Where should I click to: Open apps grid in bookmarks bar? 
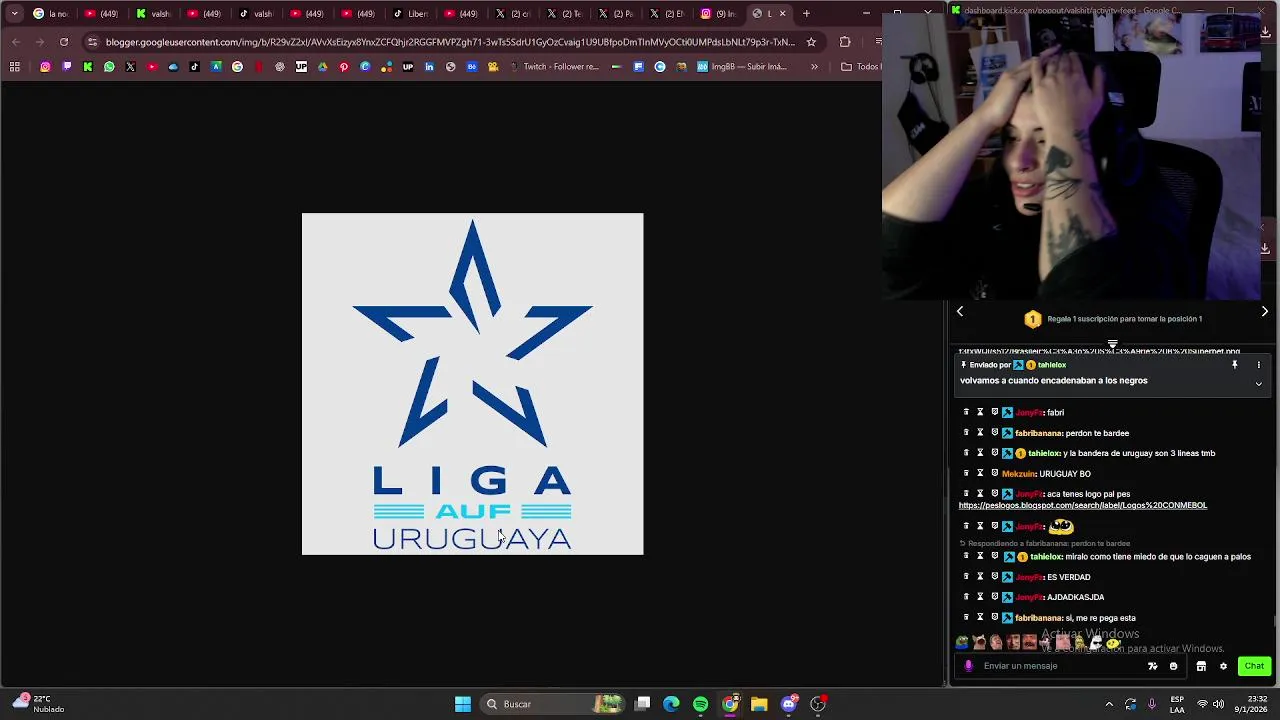[x=15, y=67]
